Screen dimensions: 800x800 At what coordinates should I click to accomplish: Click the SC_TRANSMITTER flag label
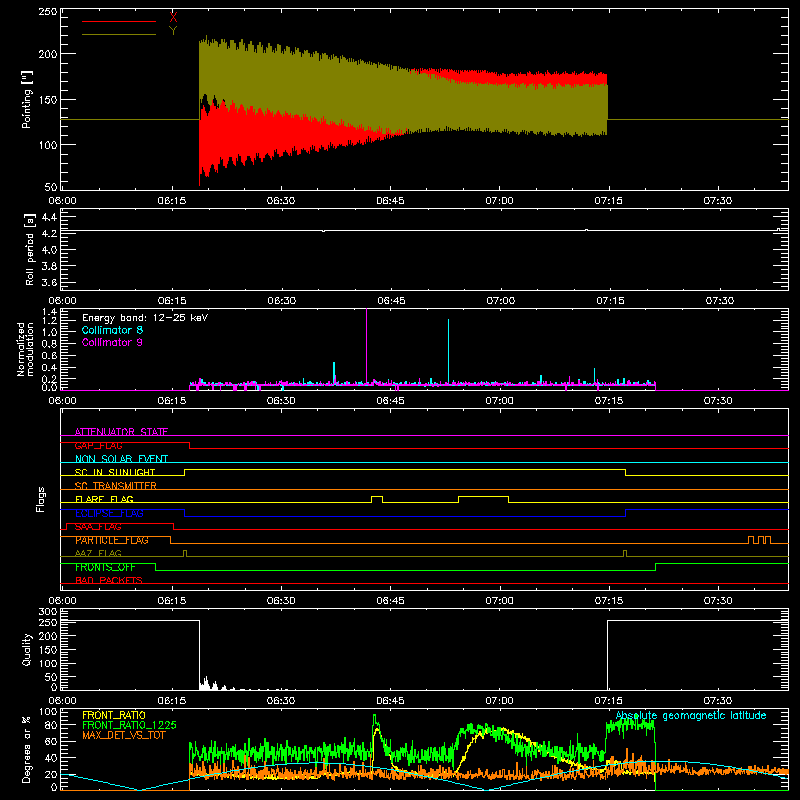click(116, 486)
